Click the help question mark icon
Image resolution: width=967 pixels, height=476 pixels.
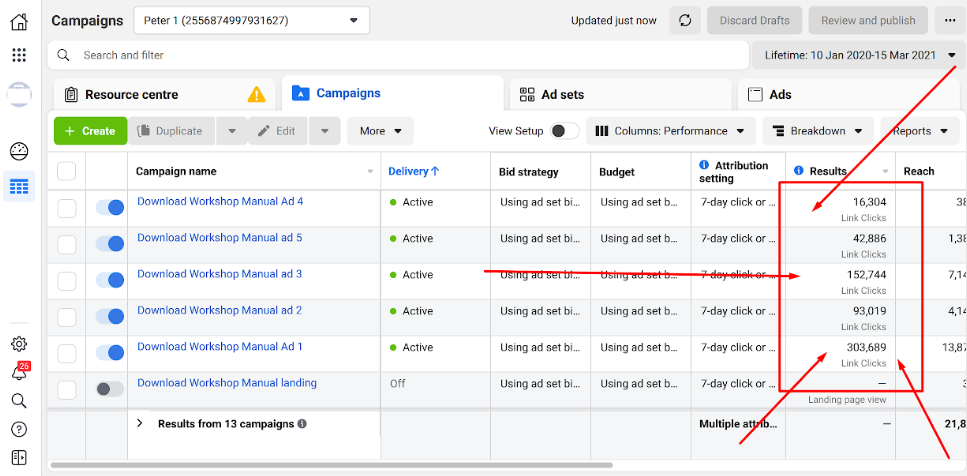tap(19, 429)
